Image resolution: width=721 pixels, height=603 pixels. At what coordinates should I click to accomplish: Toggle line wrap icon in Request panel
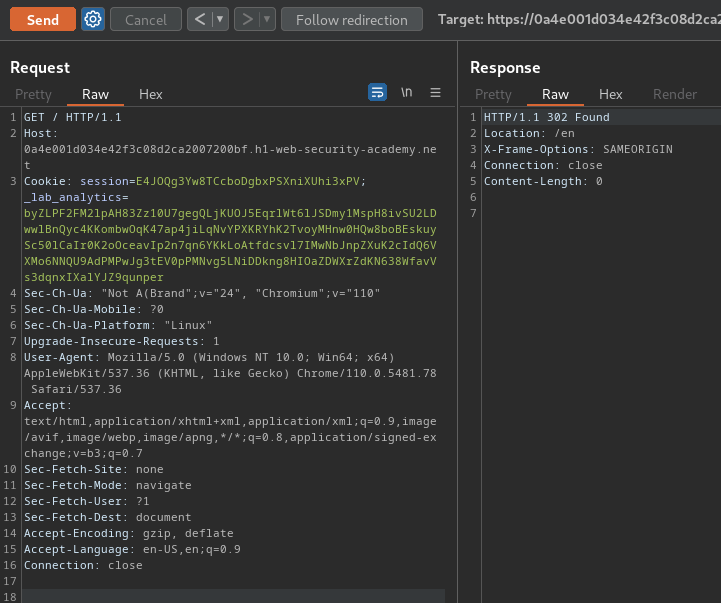point(377,92)
